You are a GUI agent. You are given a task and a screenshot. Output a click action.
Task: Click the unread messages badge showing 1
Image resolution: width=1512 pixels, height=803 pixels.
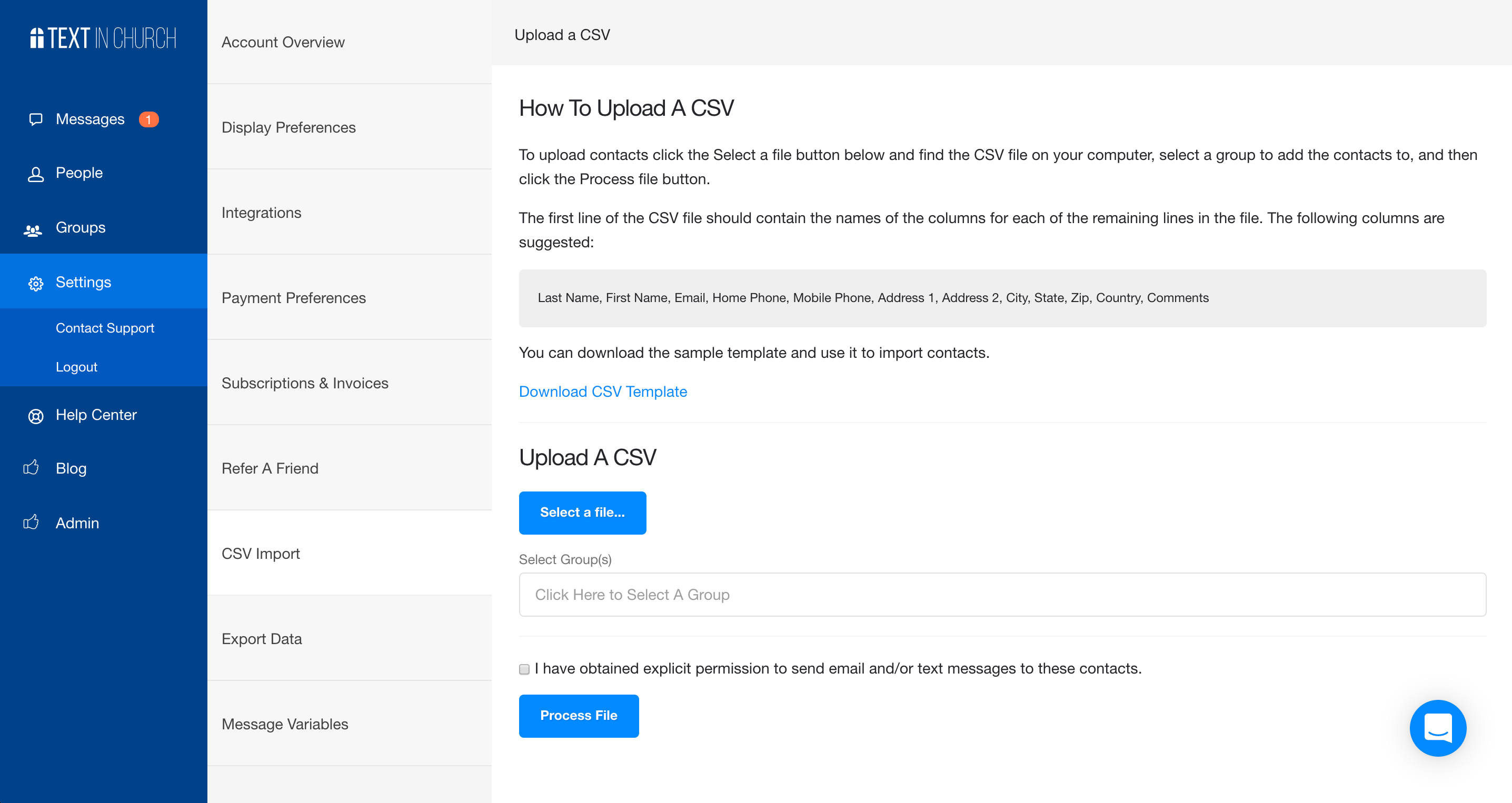tap(148, 119)
